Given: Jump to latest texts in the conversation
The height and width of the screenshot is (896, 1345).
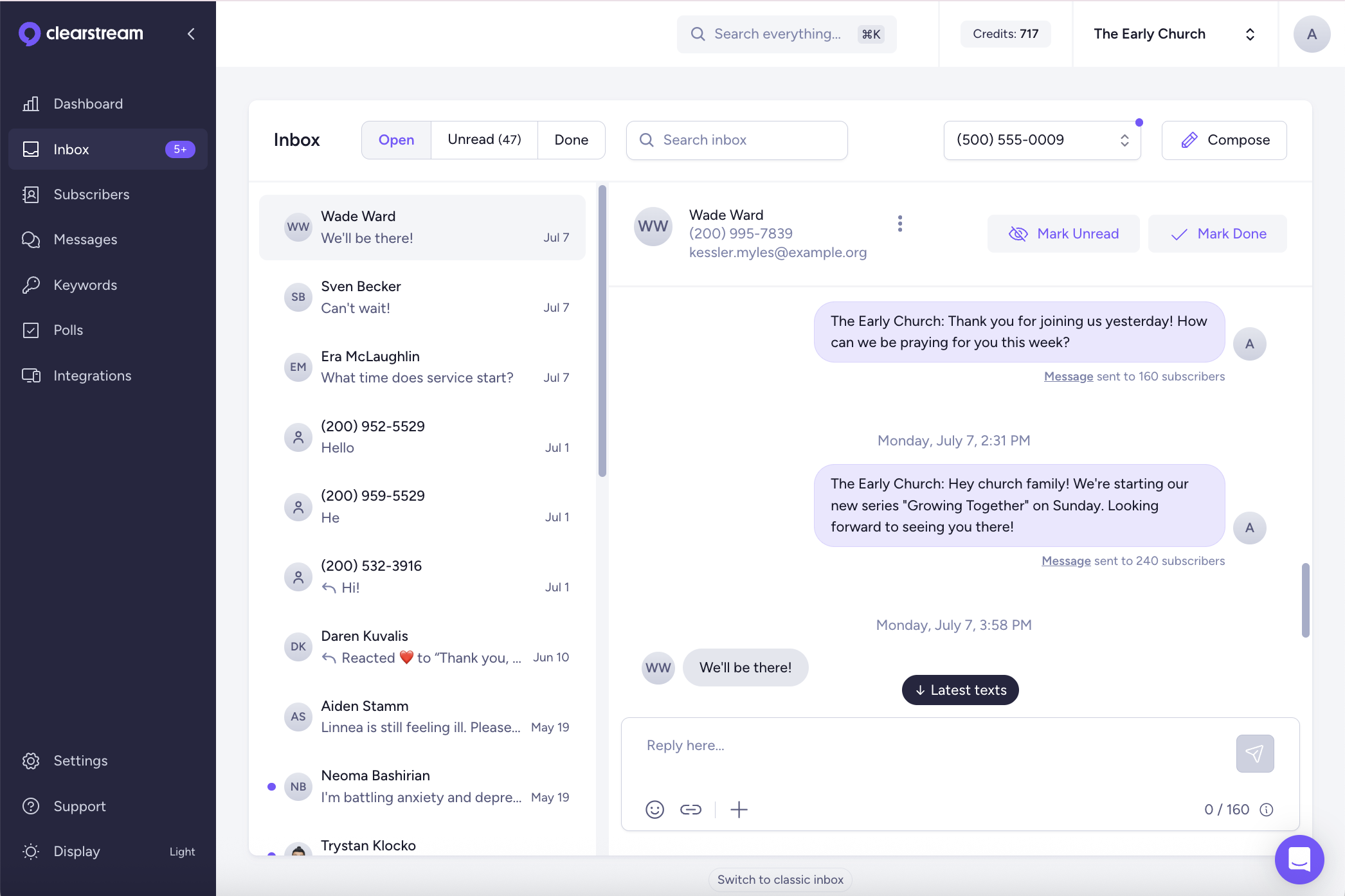Looking at the screenshot, I should (959, 690).
